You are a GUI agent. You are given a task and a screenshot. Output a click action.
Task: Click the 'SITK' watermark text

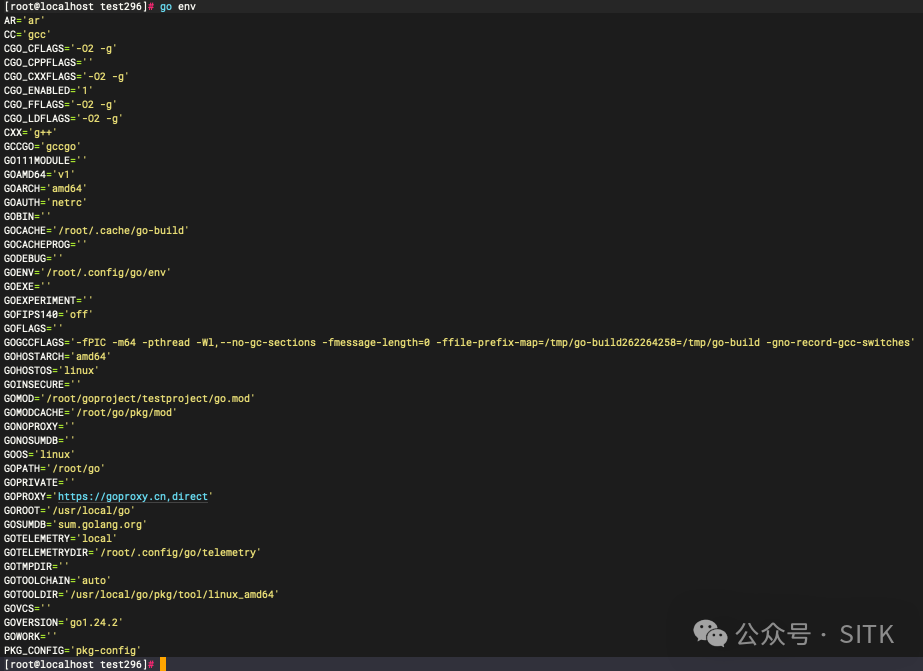pyautogui.click(x=867, y=634)
